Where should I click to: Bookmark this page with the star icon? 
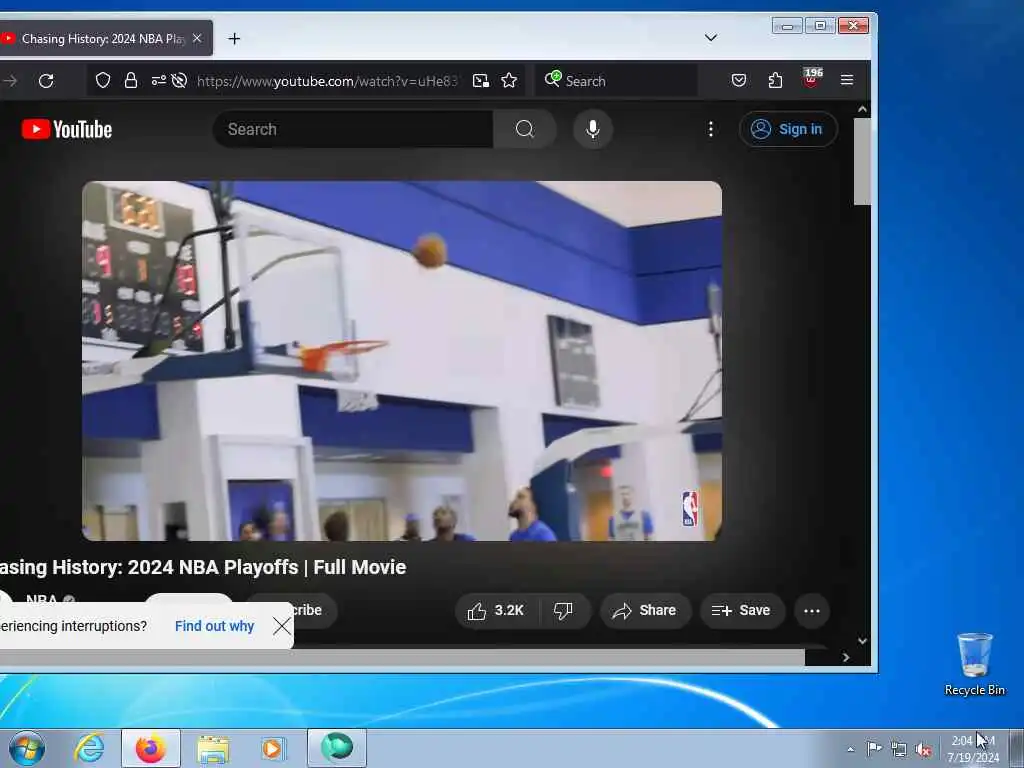tap(509, 80)
